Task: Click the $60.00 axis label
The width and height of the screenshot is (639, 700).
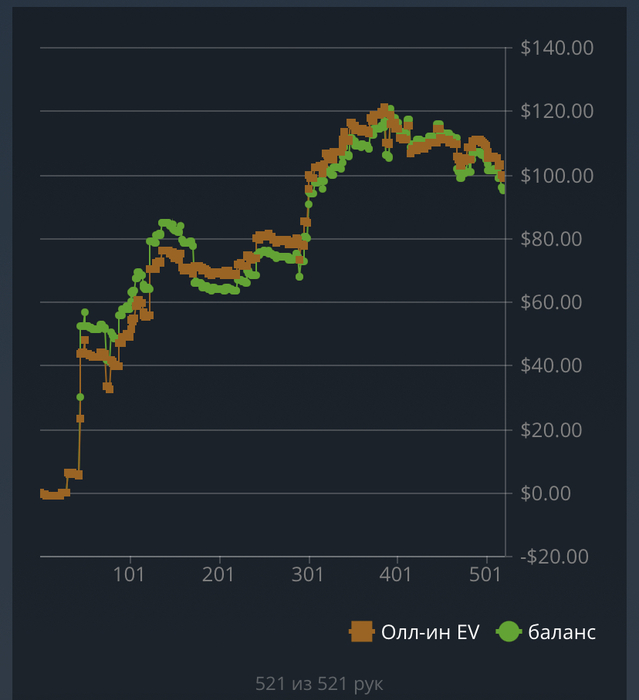Action: pyautogui.click(x=551, y=302)
